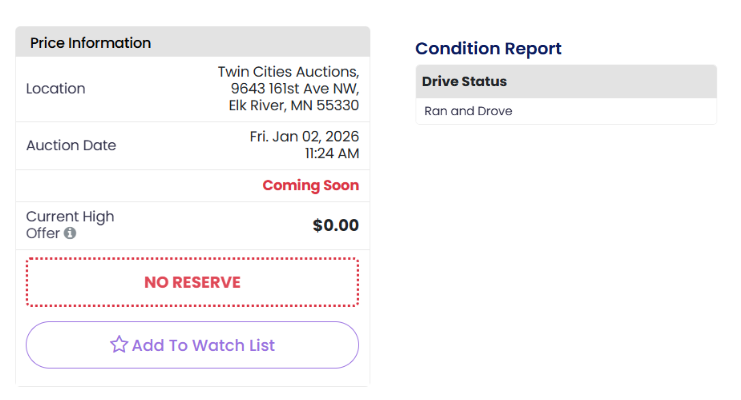Viewport: 741px width, 400px height.
Task: Click the info icon beside Current High Offer
Action: coord(70,234)
